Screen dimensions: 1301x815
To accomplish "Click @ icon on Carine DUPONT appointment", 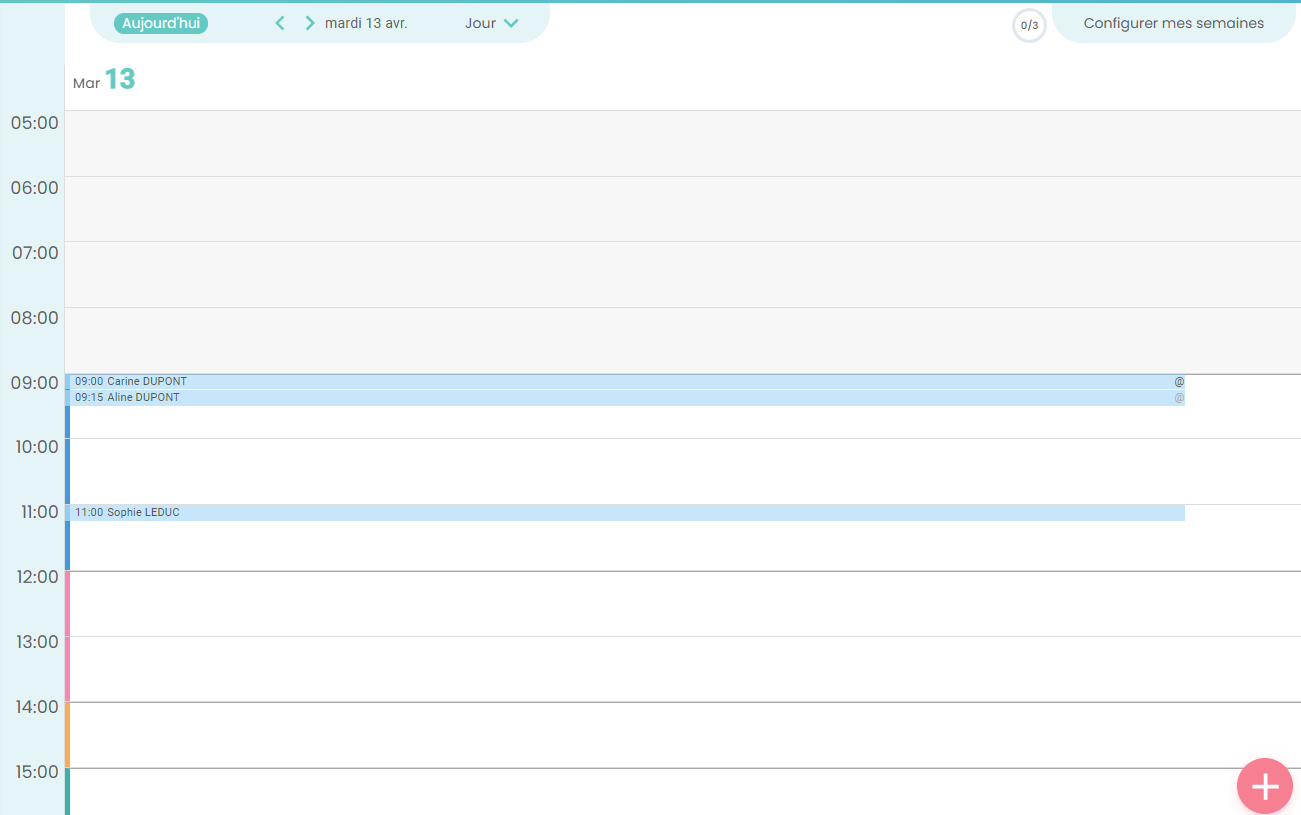I will 1179,382.
